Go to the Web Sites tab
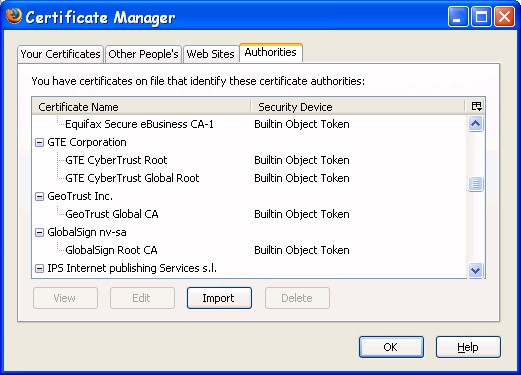This screenshot has width=521, height=375. point(211,54)
